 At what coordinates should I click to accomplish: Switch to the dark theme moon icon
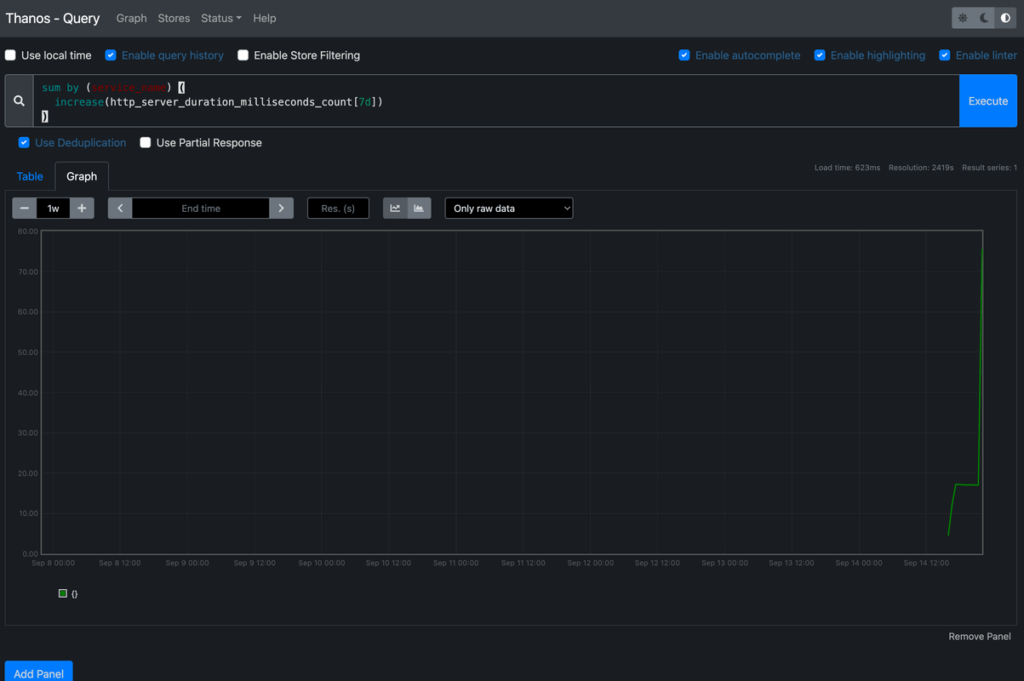984,18
